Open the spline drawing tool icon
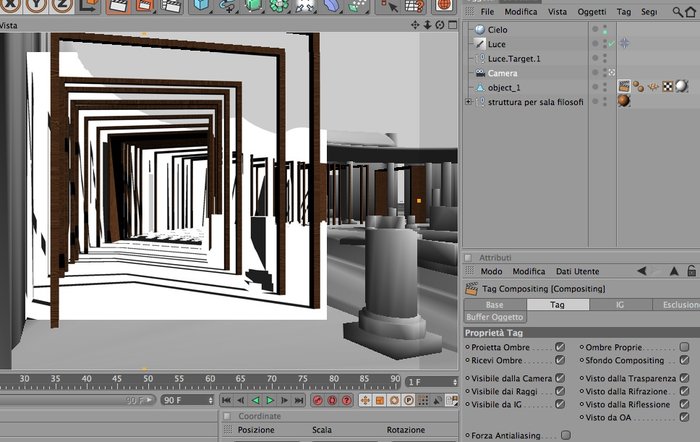 pos(227,5)
